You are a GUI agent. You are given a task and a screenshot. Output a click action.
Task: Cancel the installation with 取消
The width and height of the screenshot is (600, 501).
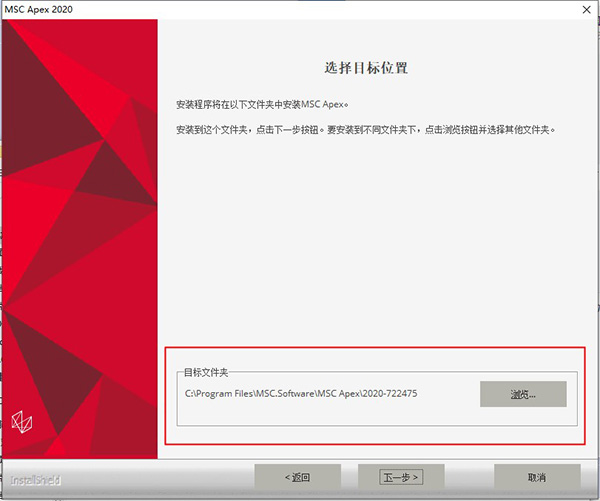tap(537, 477)
